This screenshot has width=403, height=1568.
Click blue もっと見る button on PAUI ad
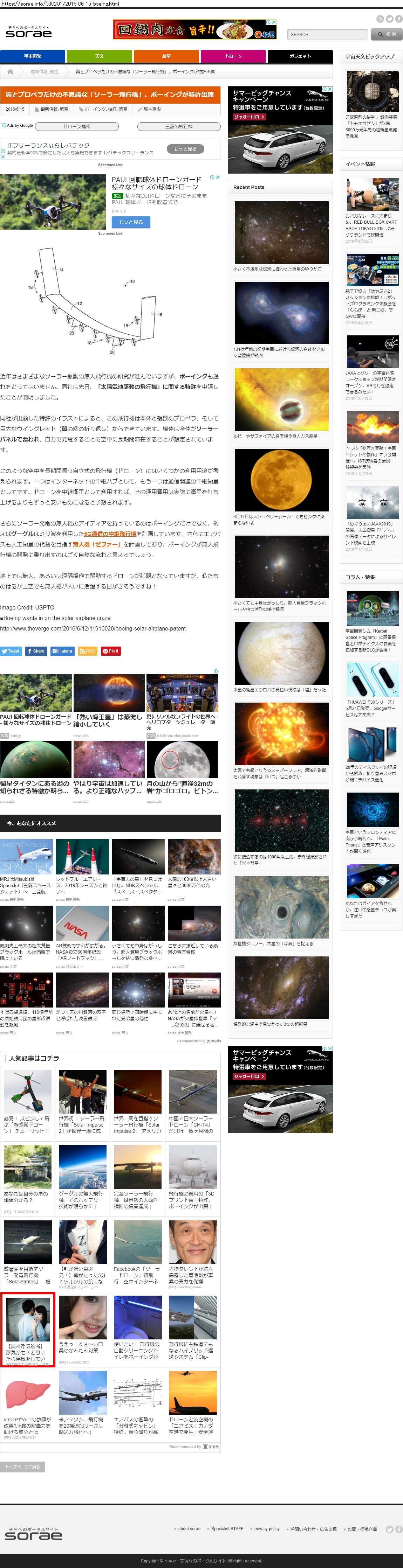pos(130,222)
